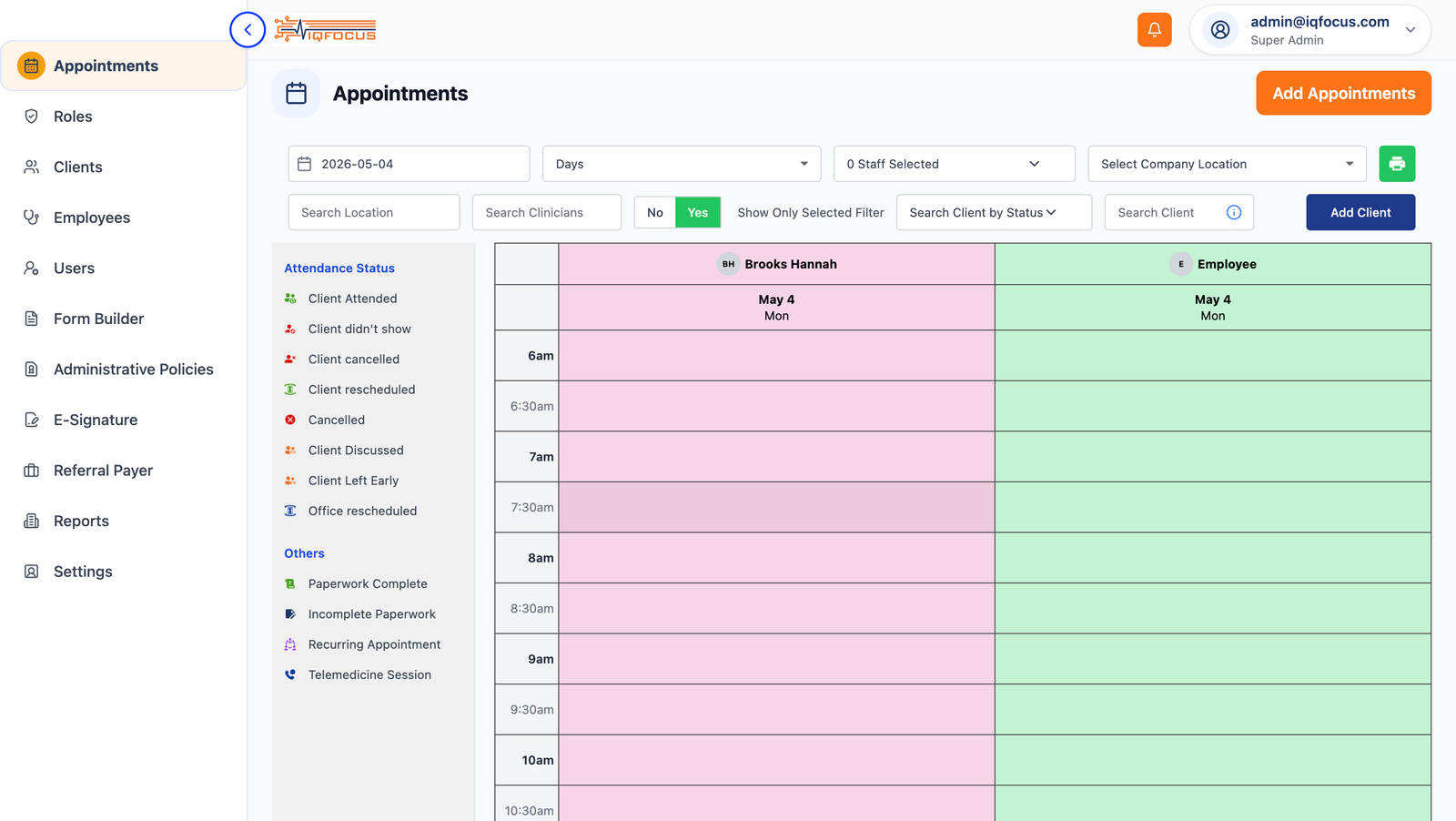Click the Brooks Hannah column header
1456x821 pixels.
tap(776, 264)
